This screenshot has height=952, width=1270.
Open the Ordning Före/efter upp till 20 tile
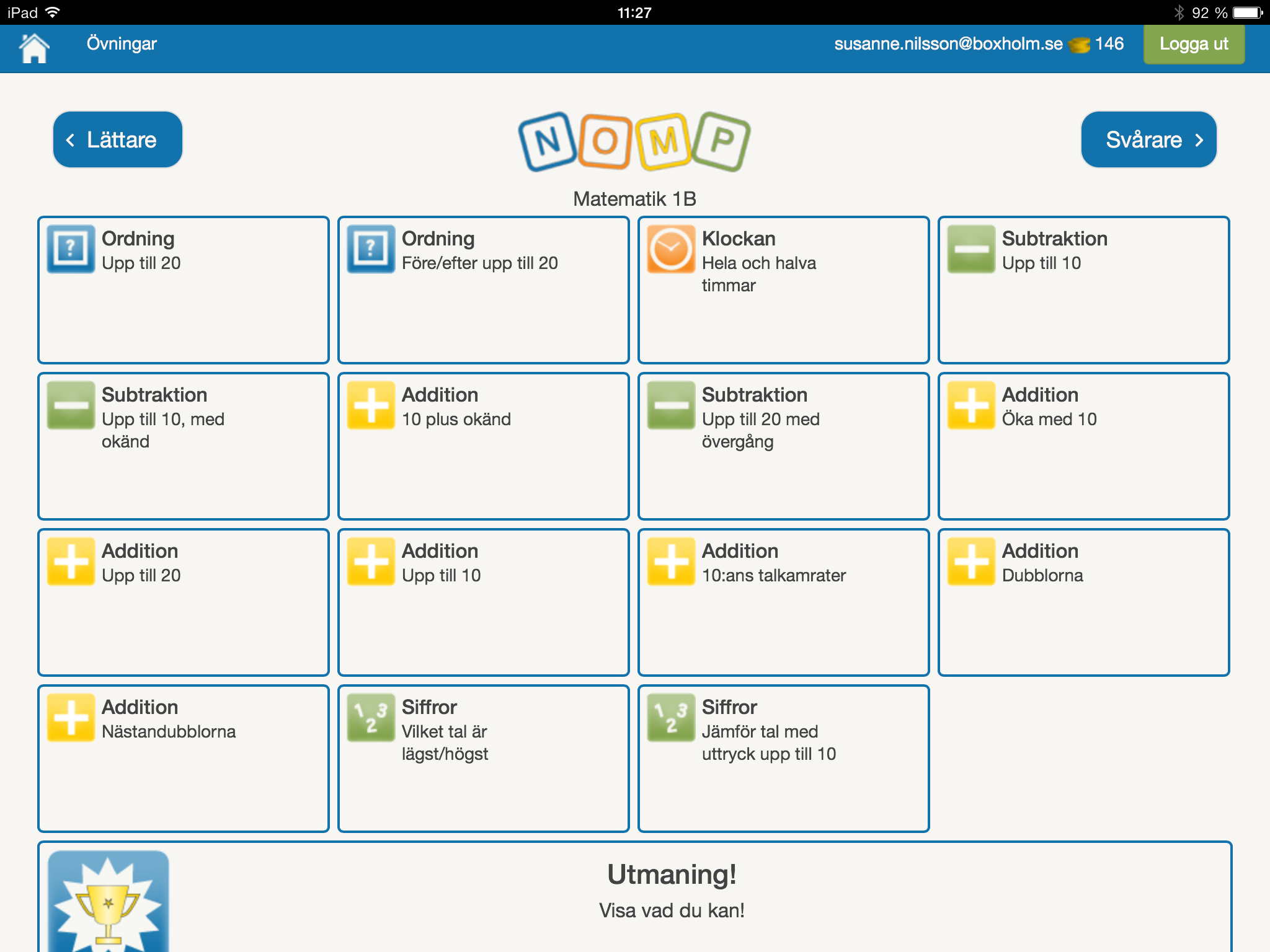coord(483,290)
